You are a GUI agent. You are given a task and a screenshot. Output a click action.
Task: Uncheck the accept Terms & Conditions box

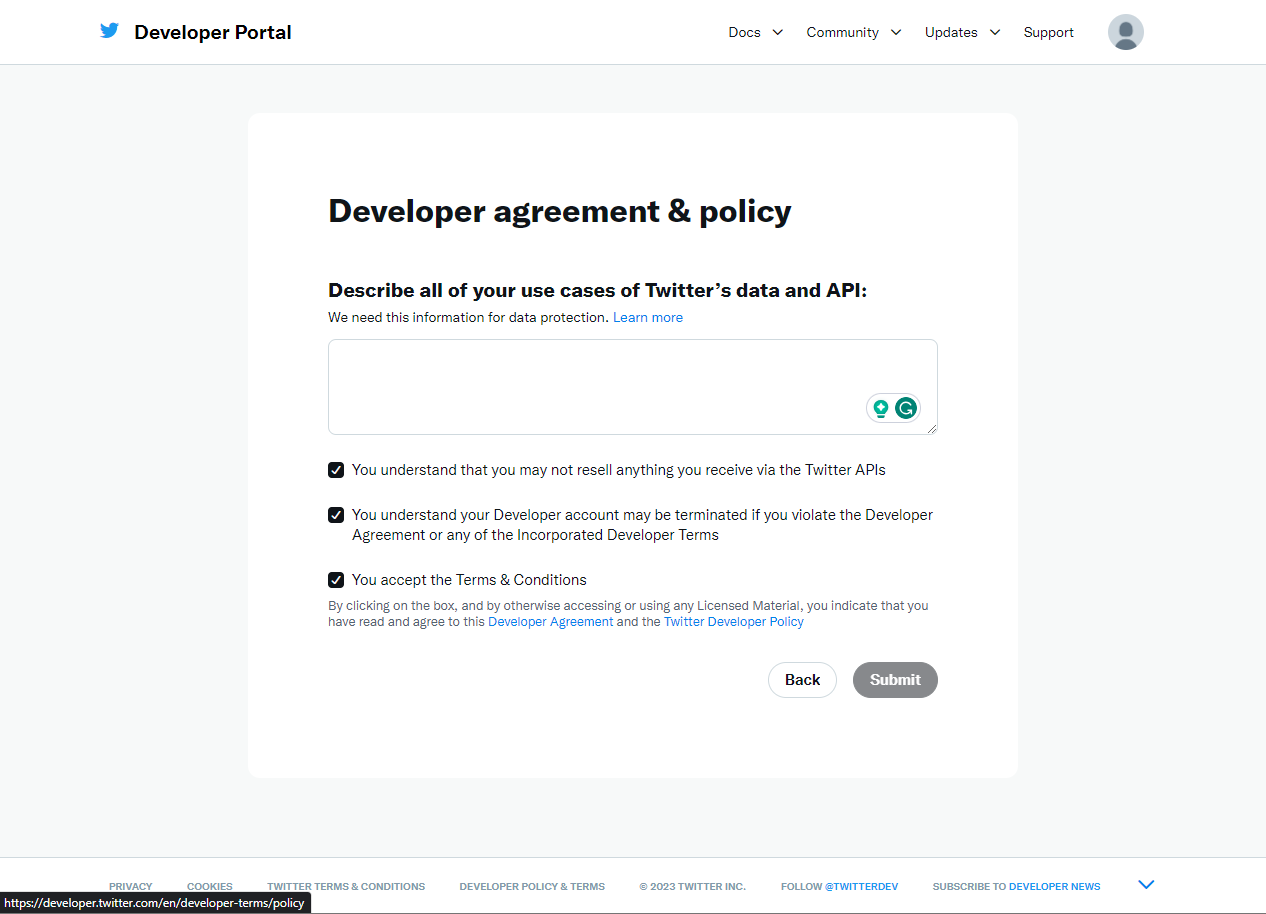pos(336,580)
